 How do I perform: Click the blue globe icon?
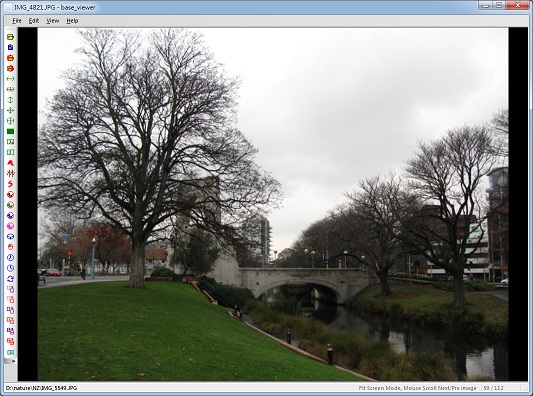(11, 216)
